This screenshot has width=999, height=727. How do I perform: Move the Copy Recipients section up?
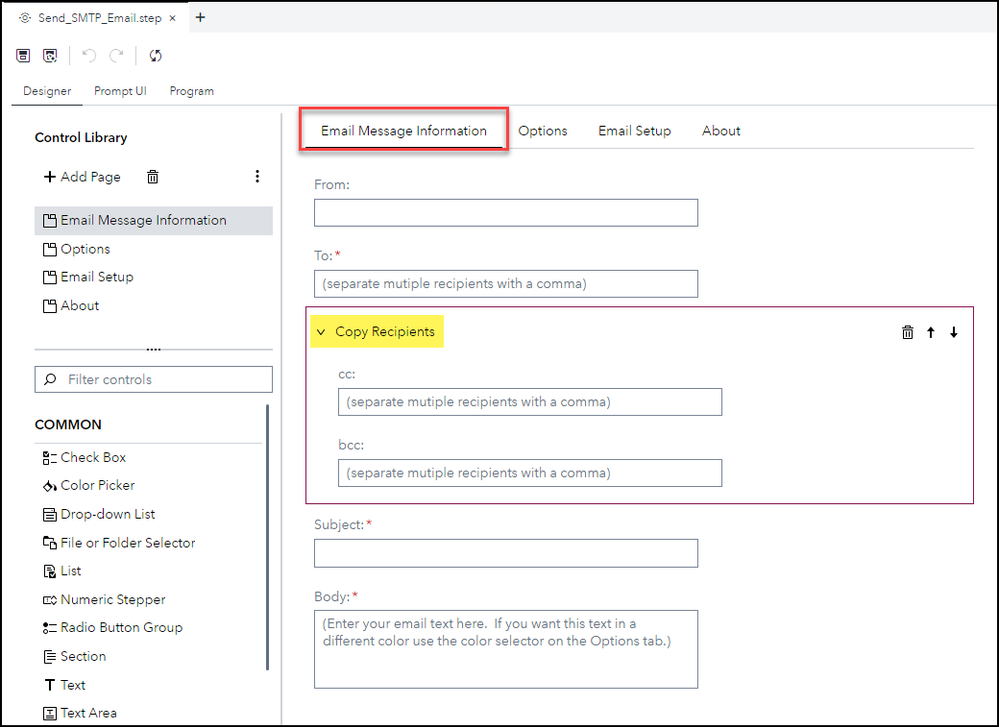(931, 332)
